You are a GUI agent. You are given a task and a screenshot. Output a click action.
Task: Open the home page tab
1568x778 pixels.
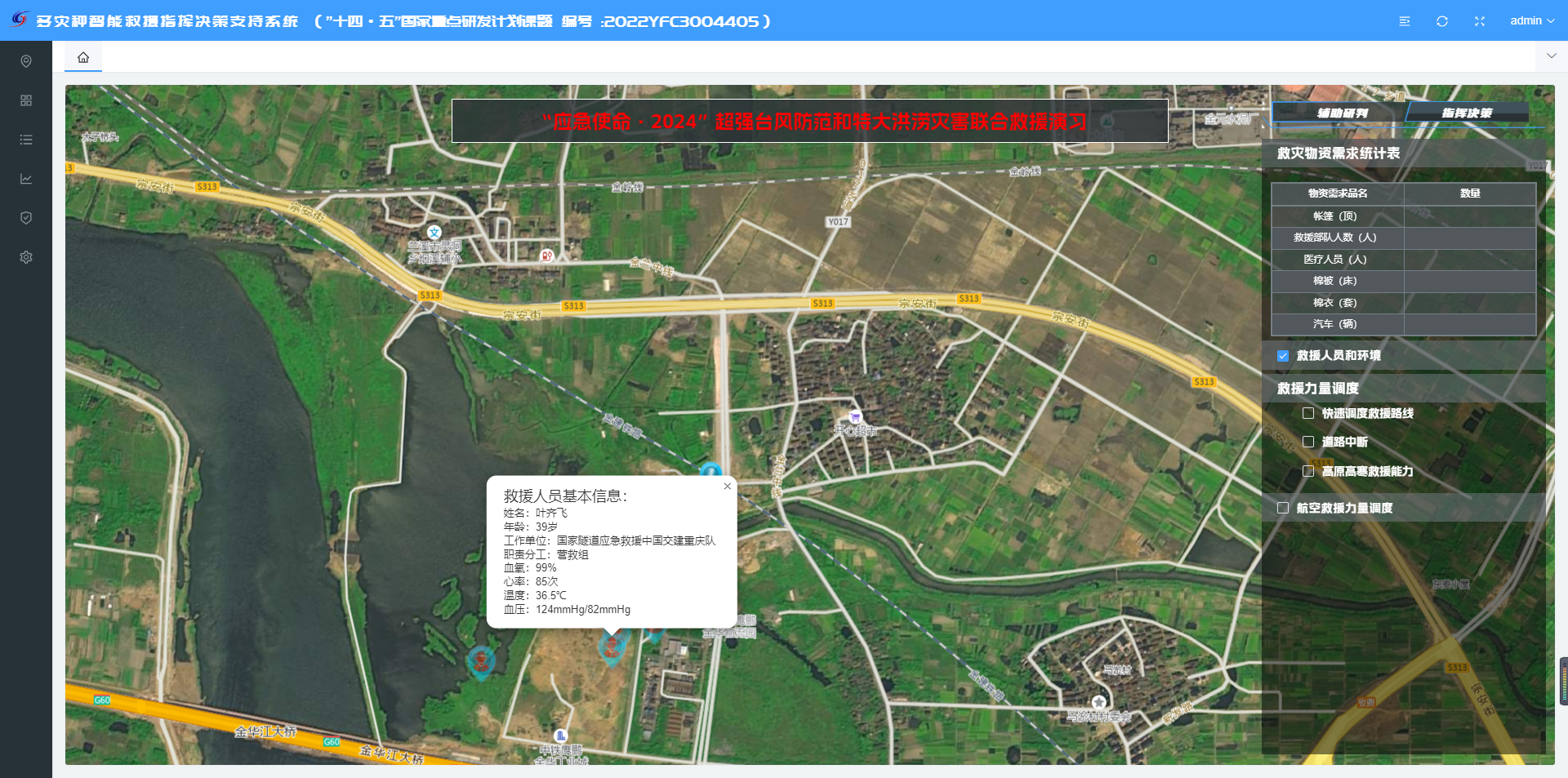(x=83, y=57)
